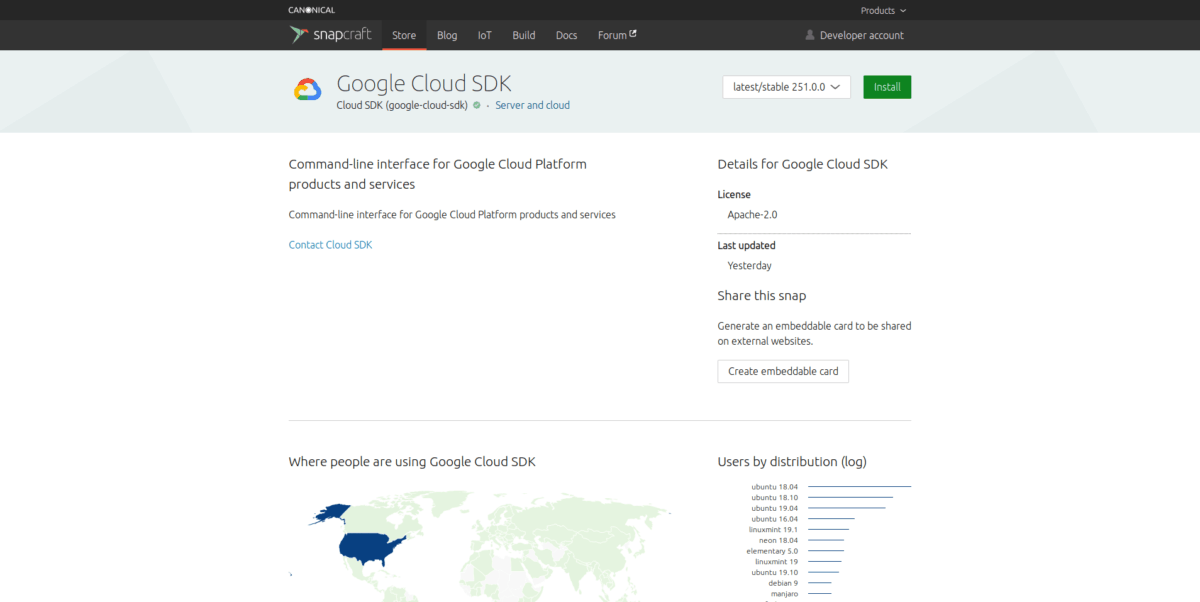Open the latest/stable 251.0.0 channel dropdown
The width and height of the screenshot is (1200, 602).
pyautogui.click(x=786, y=87)
